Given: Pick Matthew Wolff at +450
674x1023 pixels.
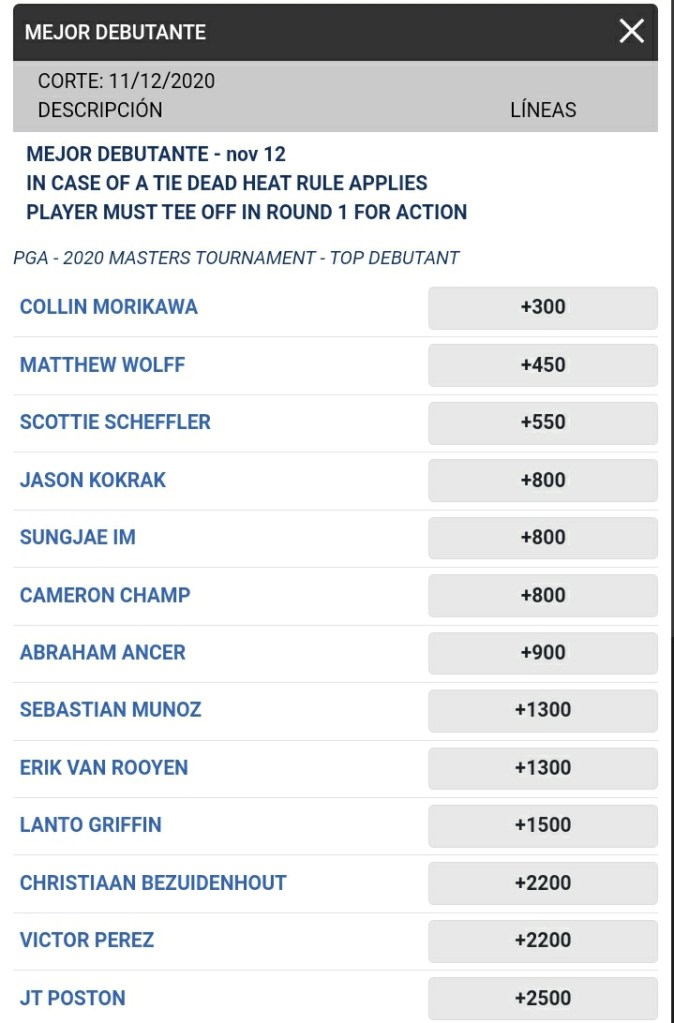Looking at the screenshot, I should [x=542, y=365].
